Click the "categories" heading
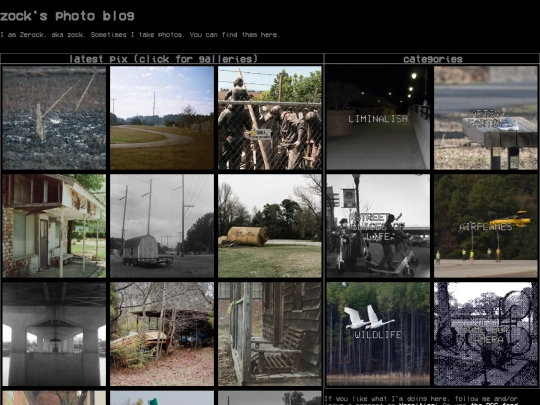Image resolution: width=540 pixels, height=405 pixels. pyautogui.click(x=433, y=59)
